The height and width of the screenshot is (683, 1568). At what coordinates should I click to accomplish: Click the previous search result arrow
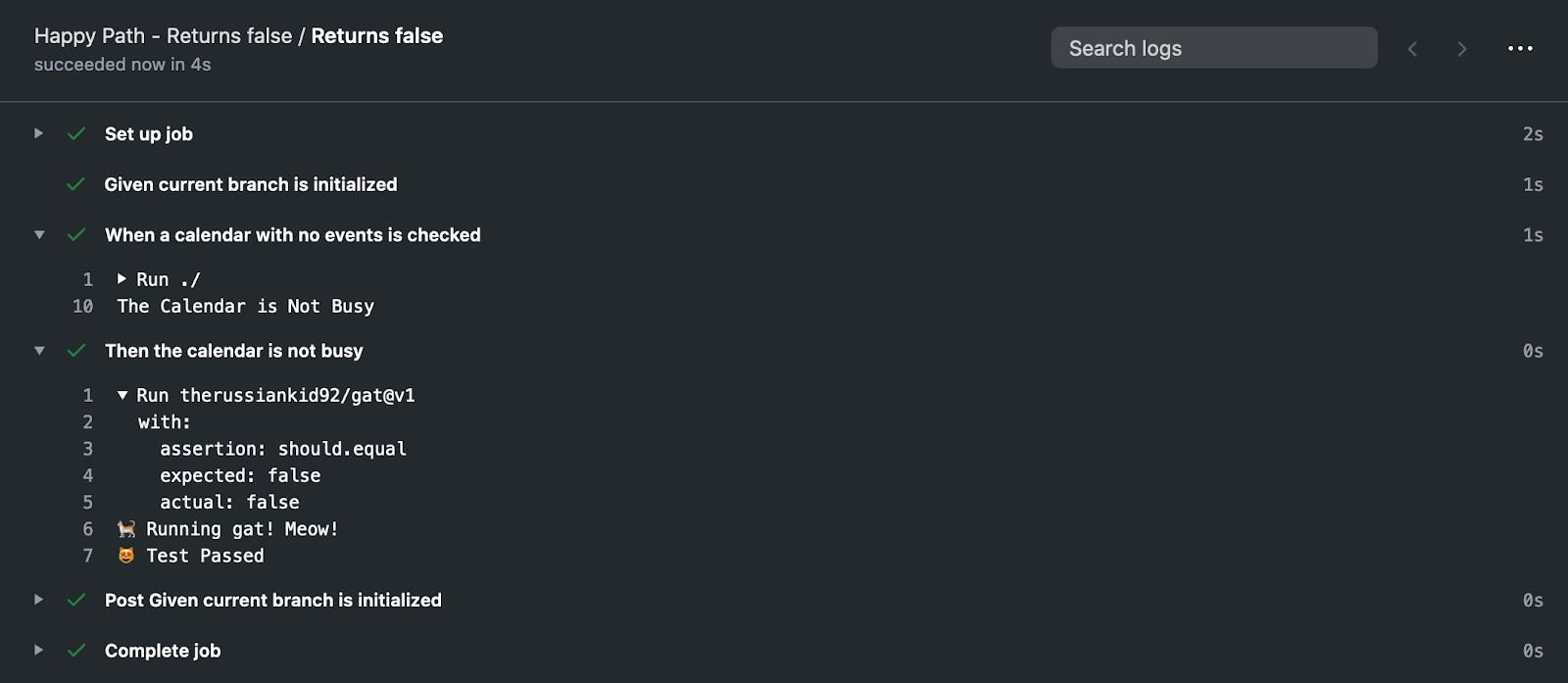pos(1412,48)
